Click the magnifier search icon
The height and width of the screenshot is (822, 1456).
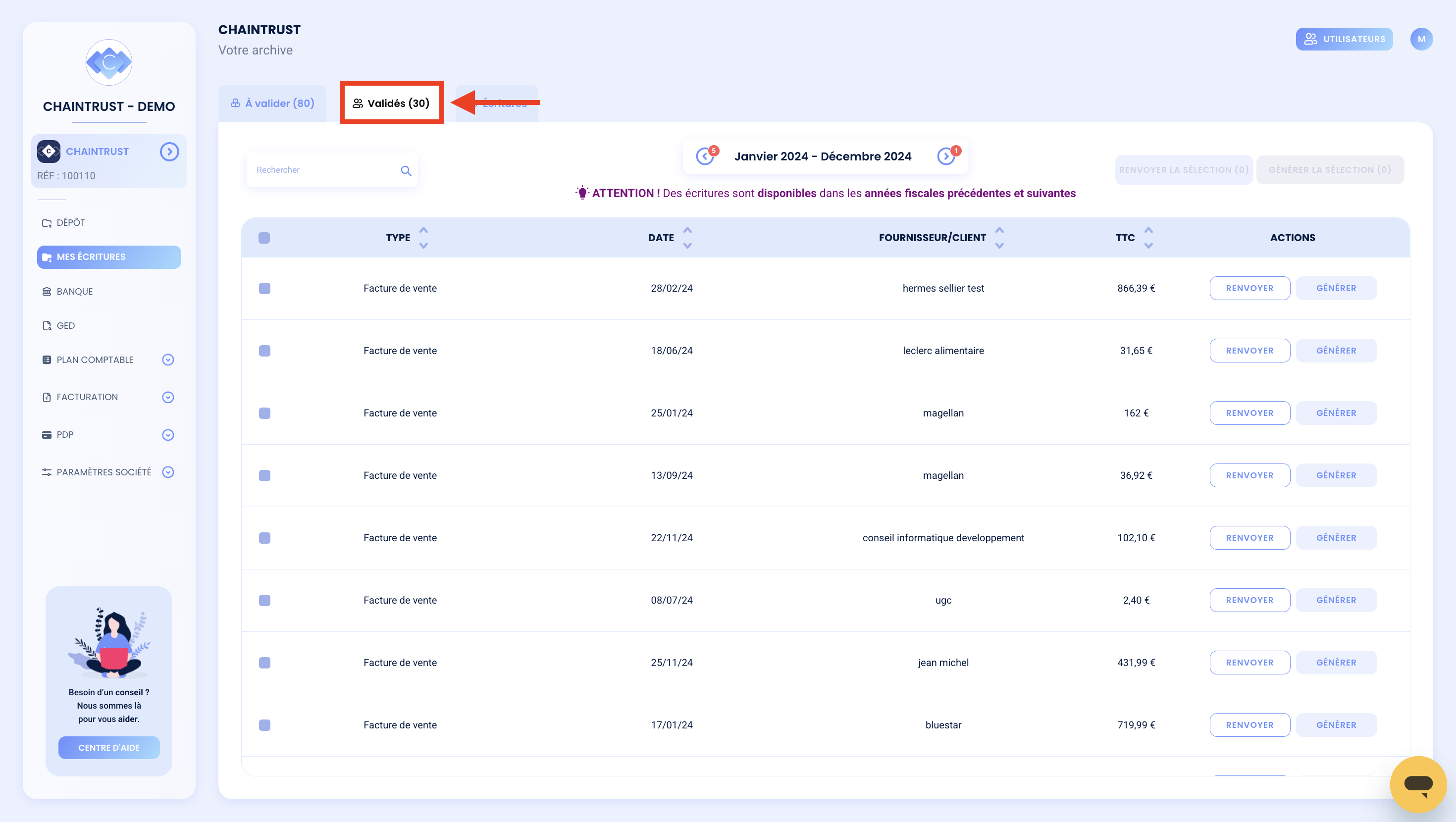pos(406,170)
